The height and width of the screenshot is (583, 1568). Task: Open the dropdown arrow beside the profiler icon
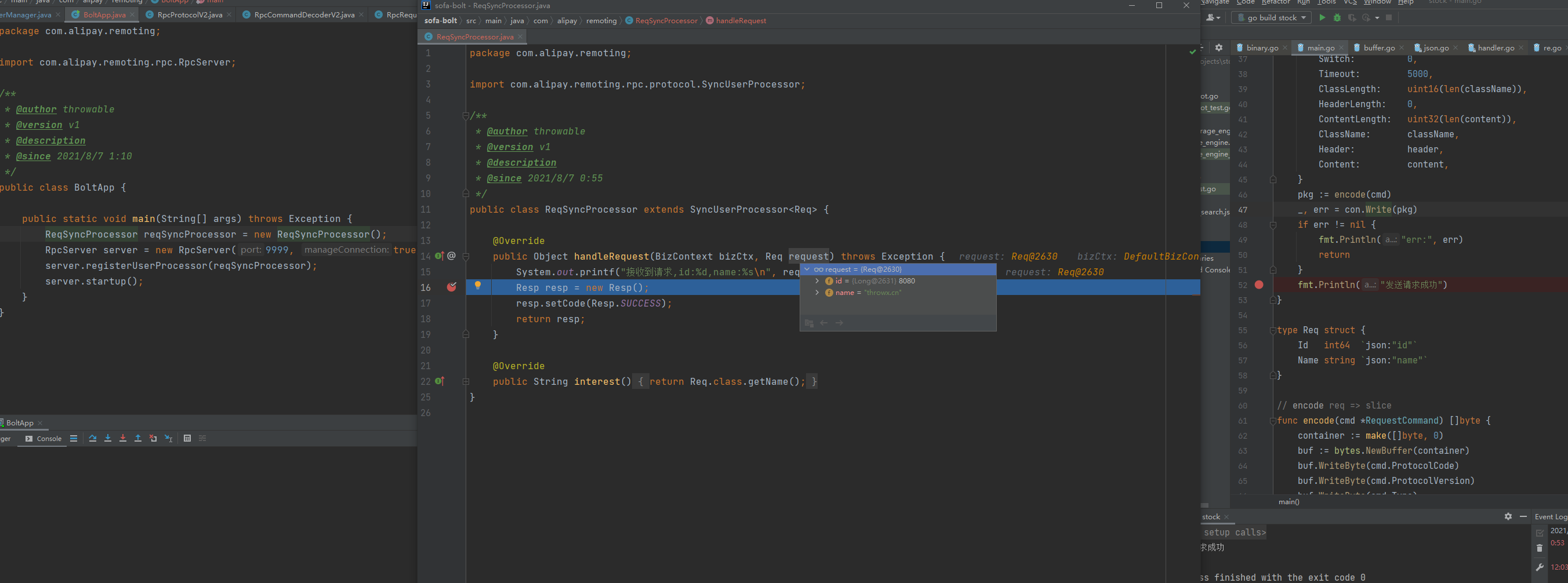click(1377, 19)
